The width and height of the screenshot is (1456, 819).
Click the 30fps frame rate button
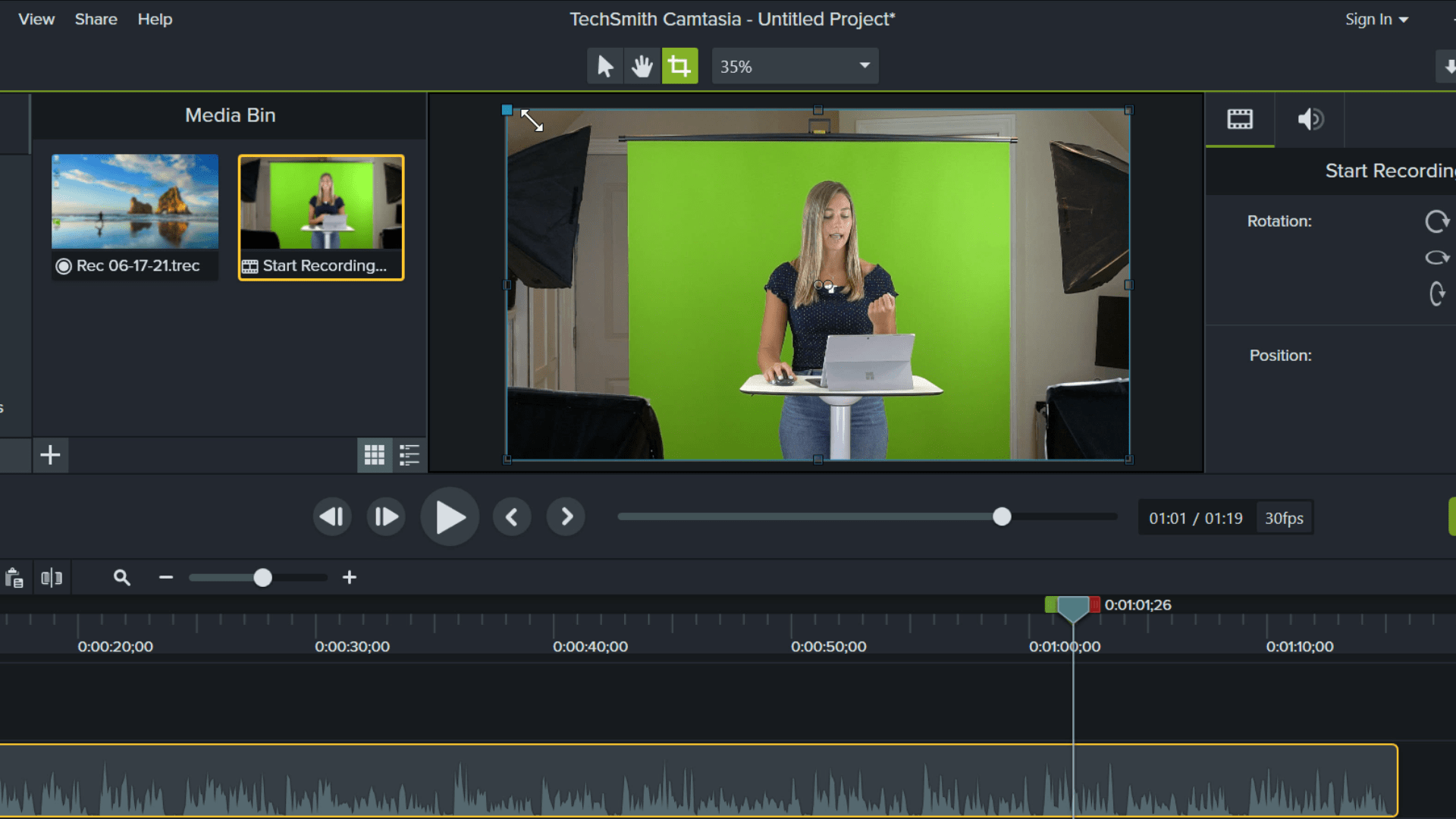[x=1284, y=519]
